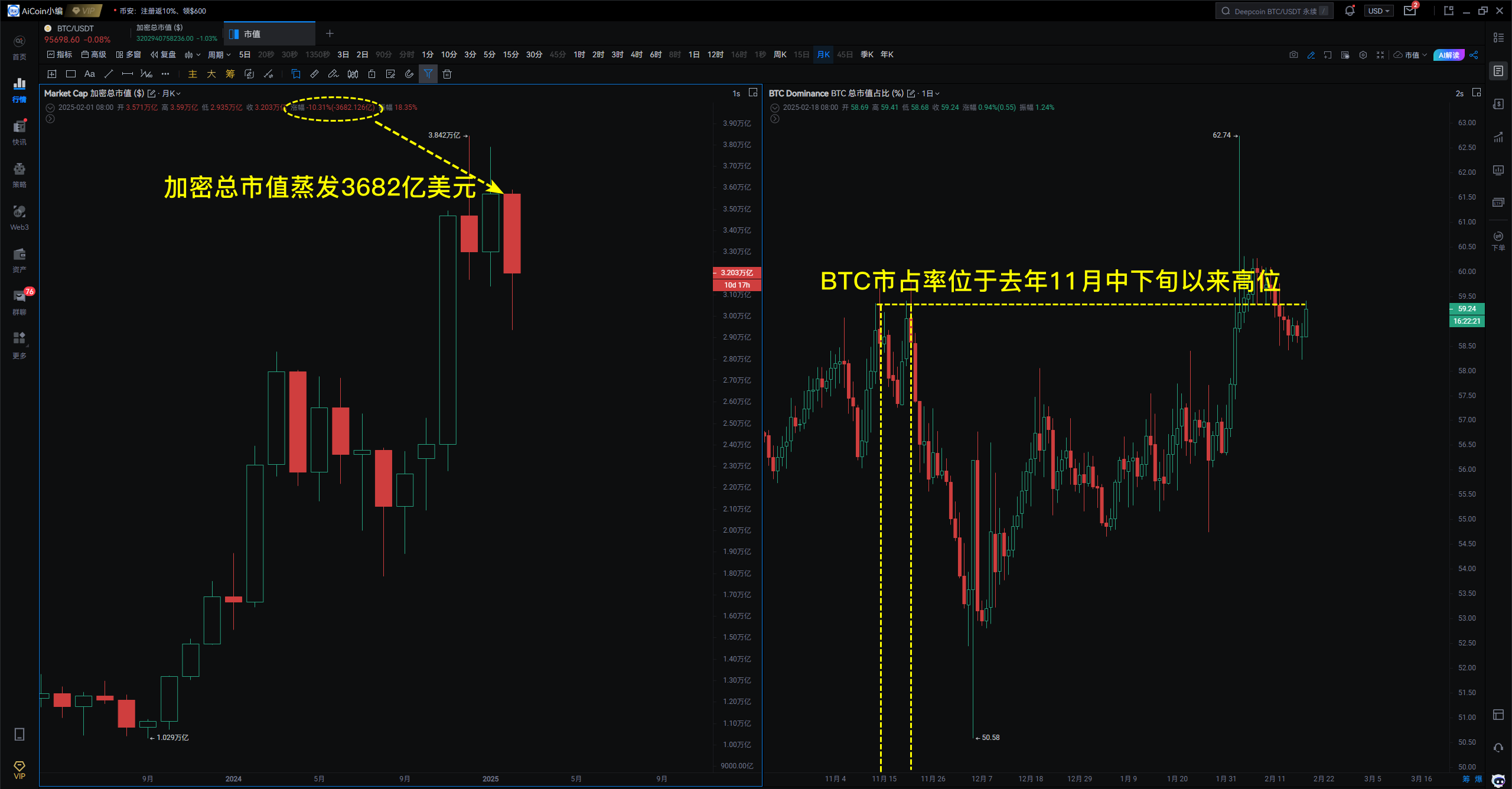Open the 更多 more apps sidebar

pyautogui.click(x=19, y=345)
